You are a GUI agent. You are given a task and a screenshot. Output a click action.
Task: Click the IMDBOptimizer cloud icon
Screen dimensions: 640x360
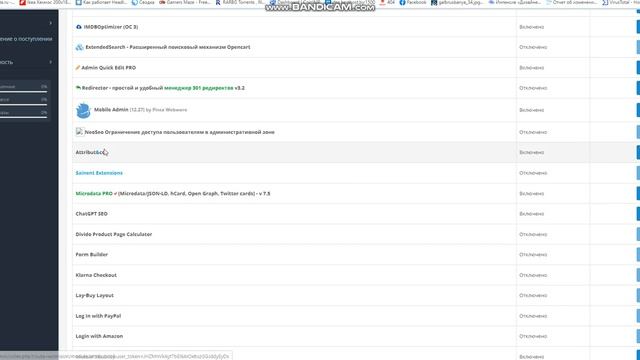point(79,27)
